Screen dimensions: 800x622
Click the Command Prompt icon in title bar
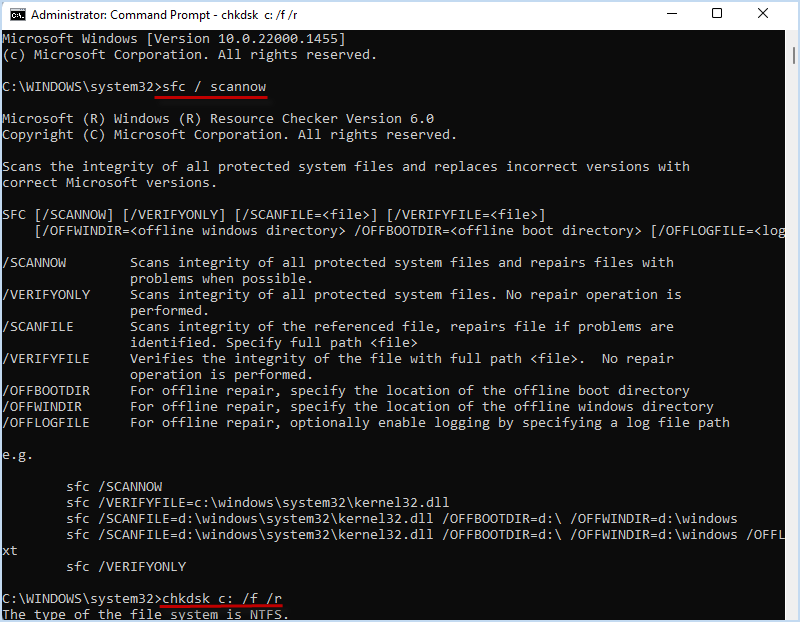tap(17, 15)
